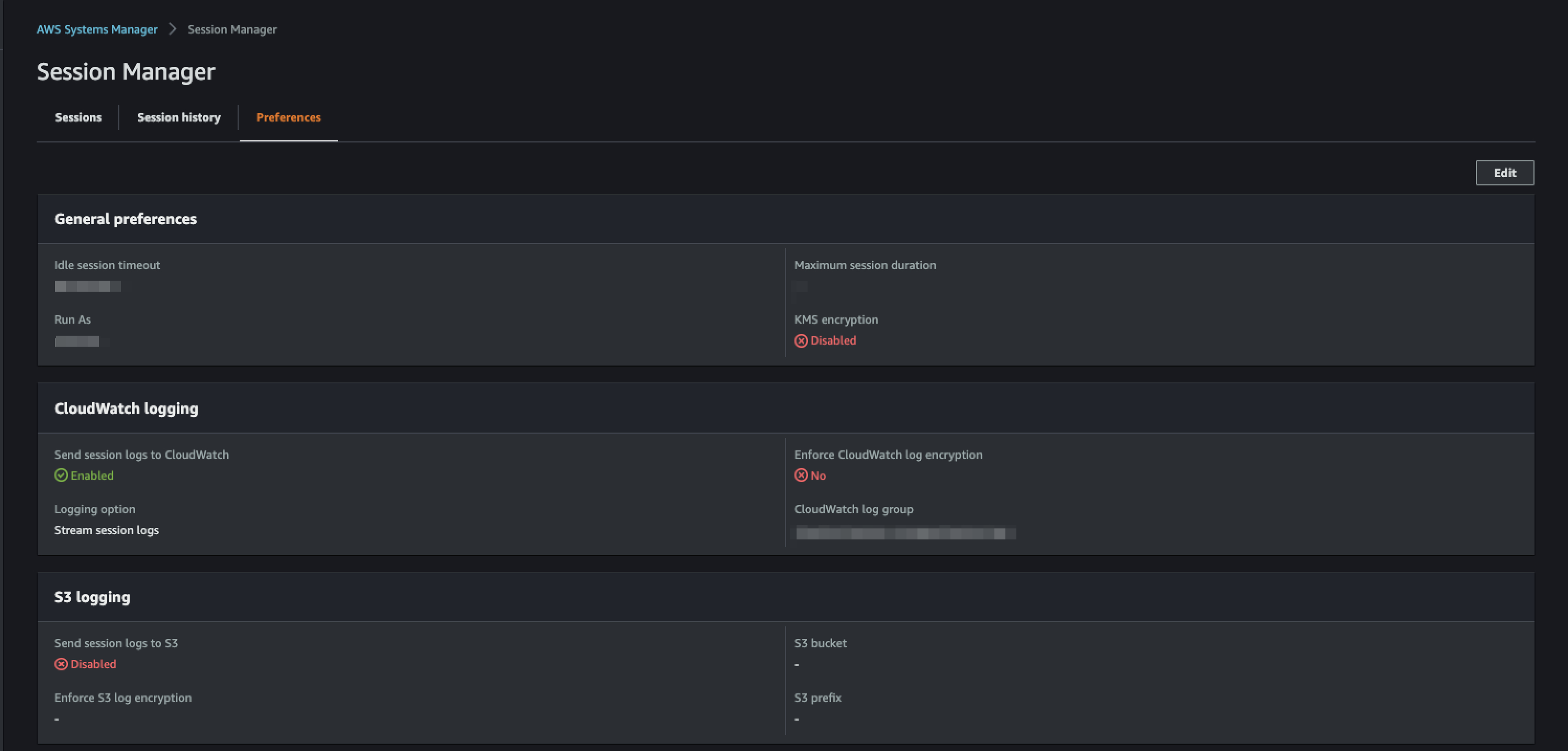Click the S3 logging heading
Screen dimensions: 1568x751
pos(92,597)
